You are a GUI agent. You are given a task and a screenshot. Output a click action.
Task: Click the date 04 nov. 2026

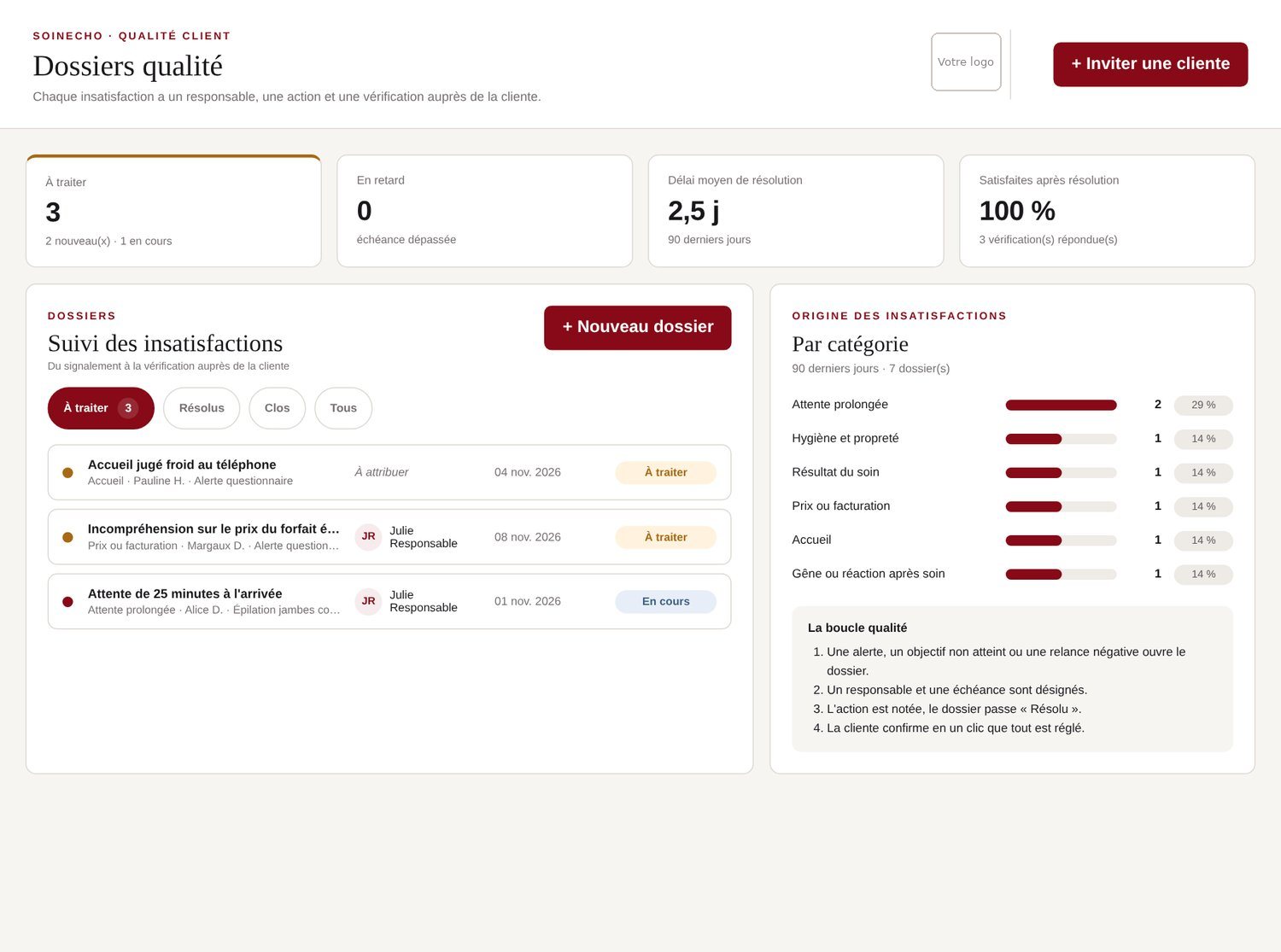528,472
